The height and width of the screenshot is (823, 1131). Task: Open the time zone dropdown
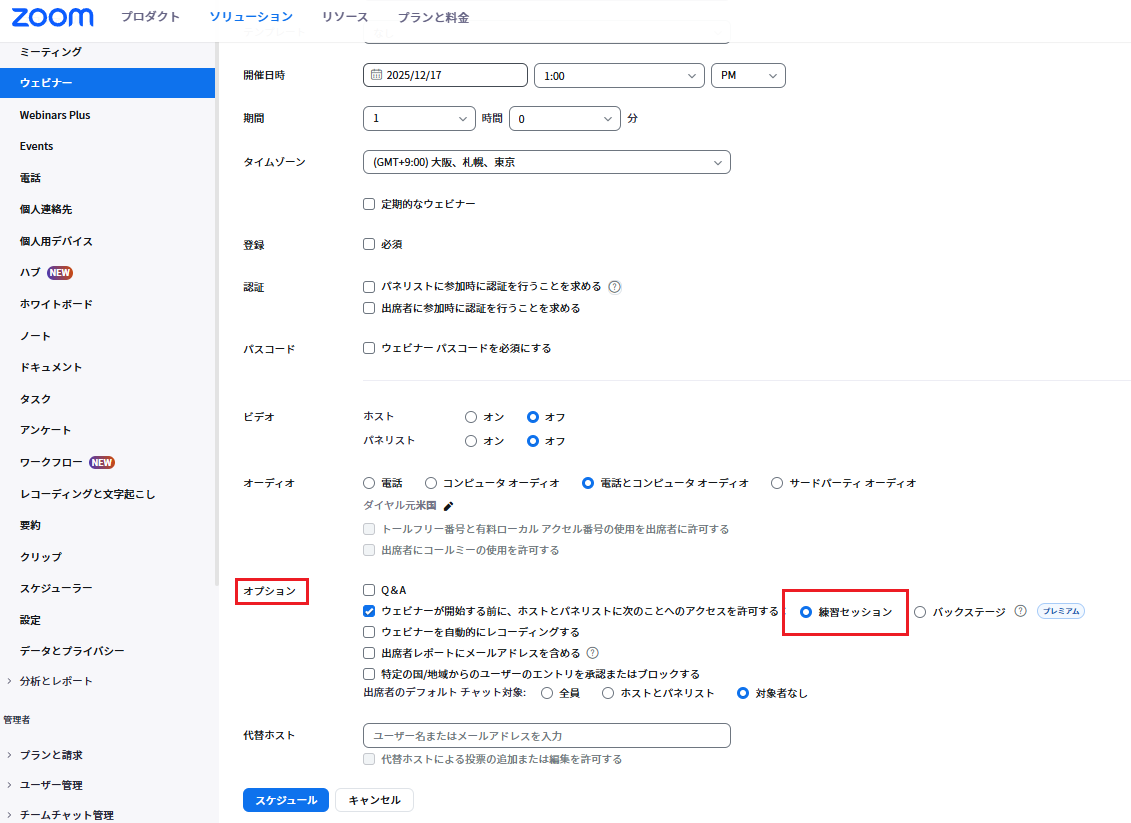coord(546,162)
